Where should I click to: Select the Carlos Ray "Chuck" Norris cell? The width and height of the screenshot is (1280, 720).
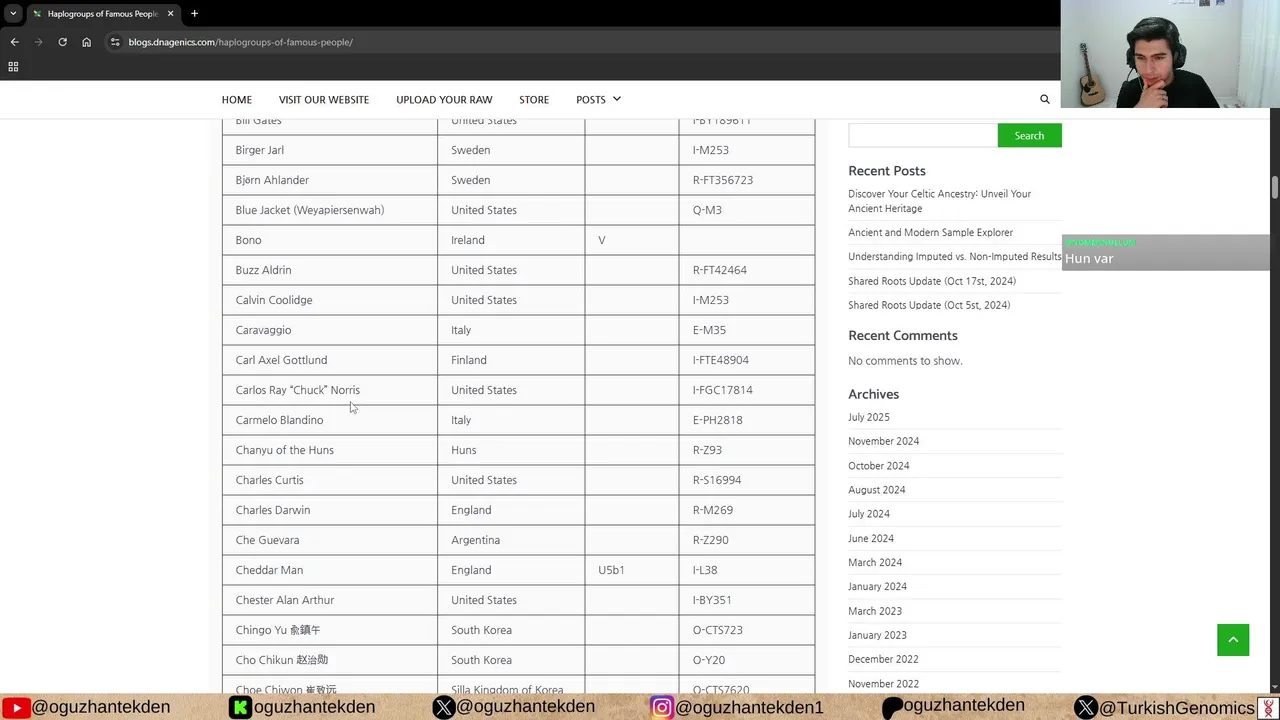tap(330, 390)
